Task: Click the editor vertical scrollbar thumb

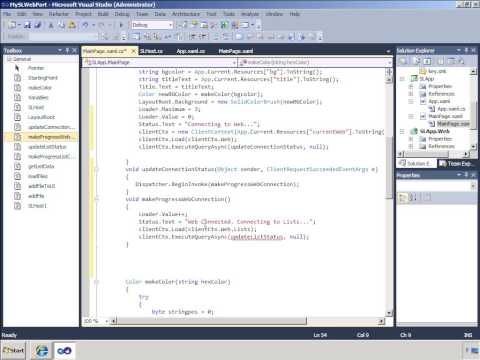Action: click(x=389, y=168)
